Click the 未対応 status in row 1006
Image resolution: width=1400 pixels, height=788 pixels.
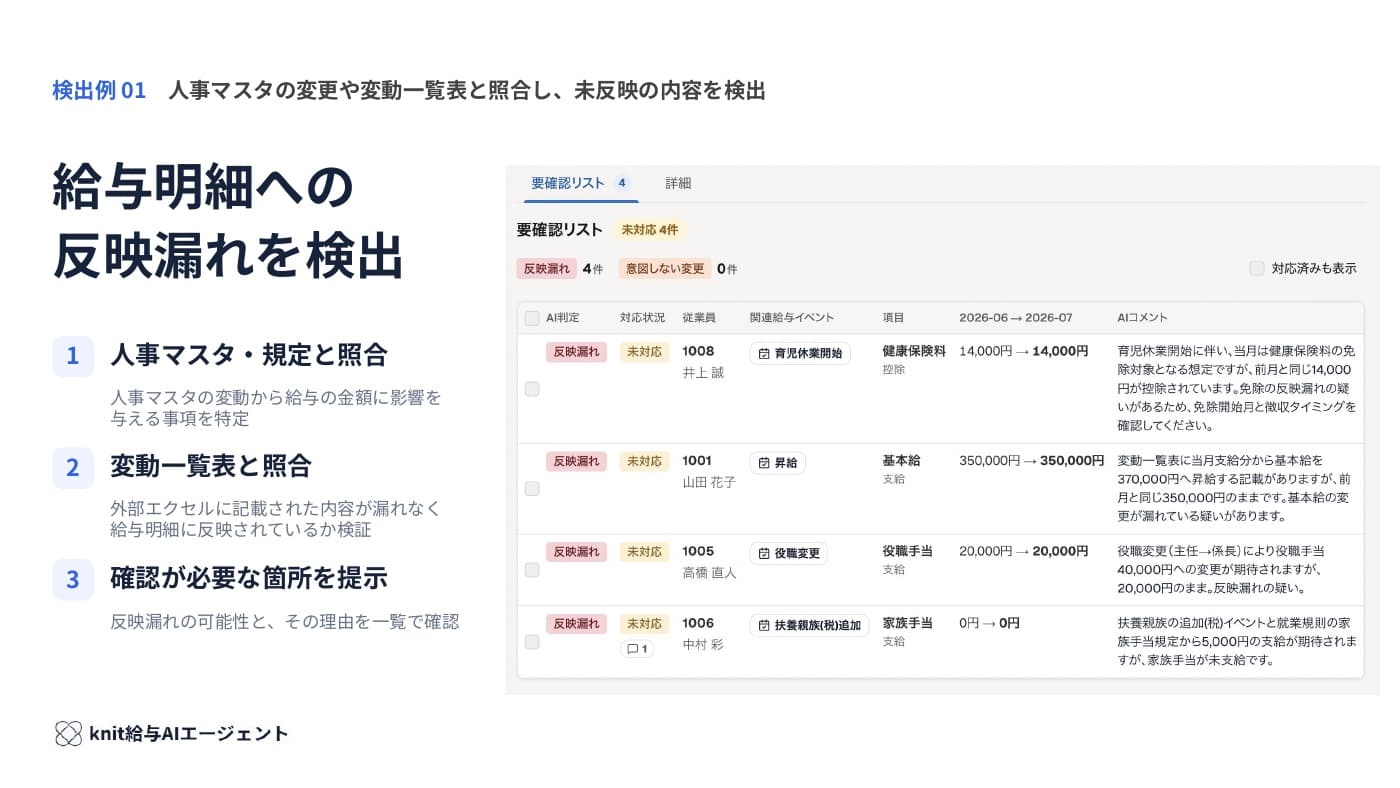pos(644,623)
